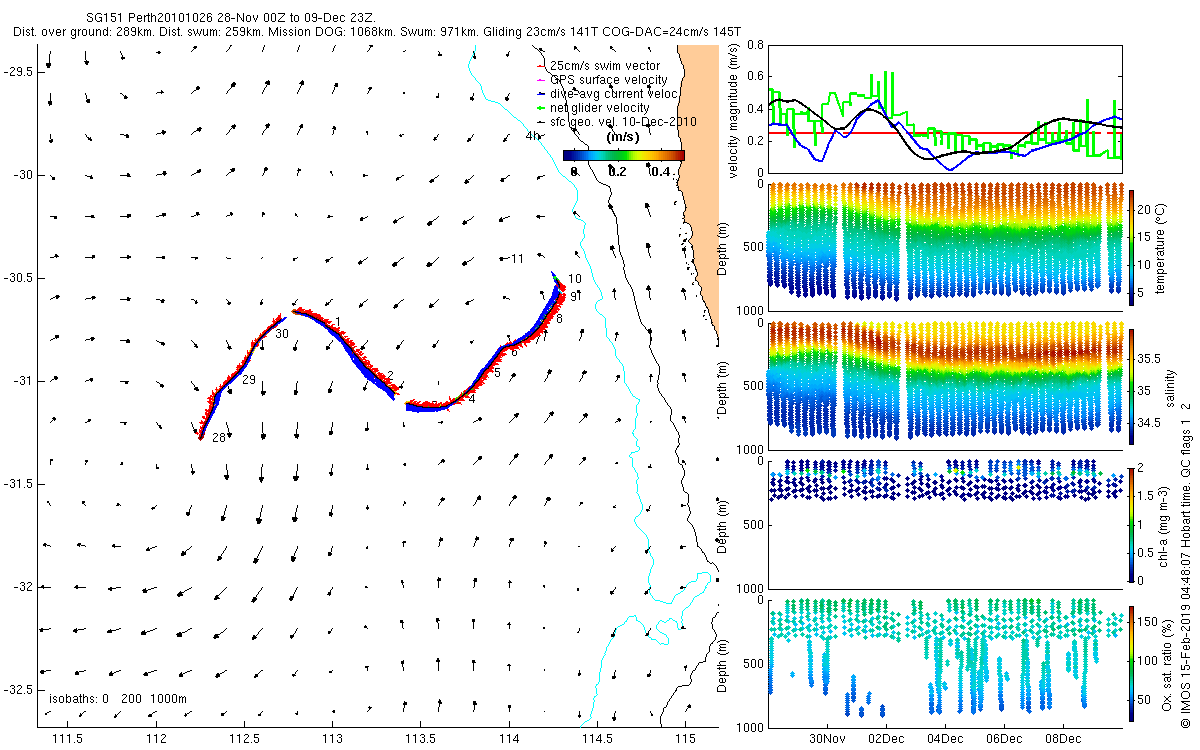Screen dimensions: 1200x750
Task: Click the "(m/s)" label above the map color bar
Action: coord(624,137)
